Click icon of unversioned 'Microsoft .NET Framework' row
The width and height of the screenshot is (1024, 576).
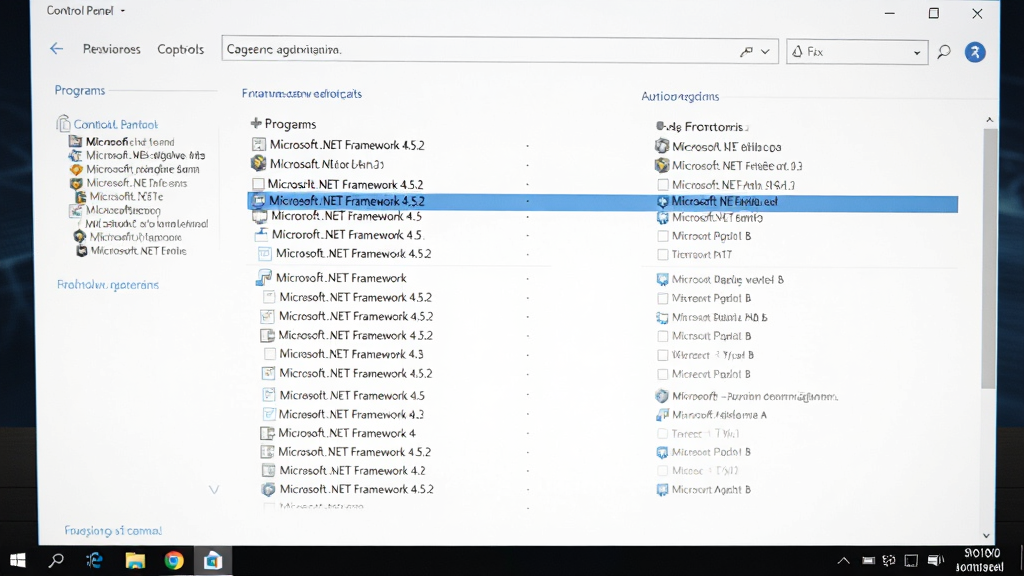pyautogui.click(x=264, y=278)
